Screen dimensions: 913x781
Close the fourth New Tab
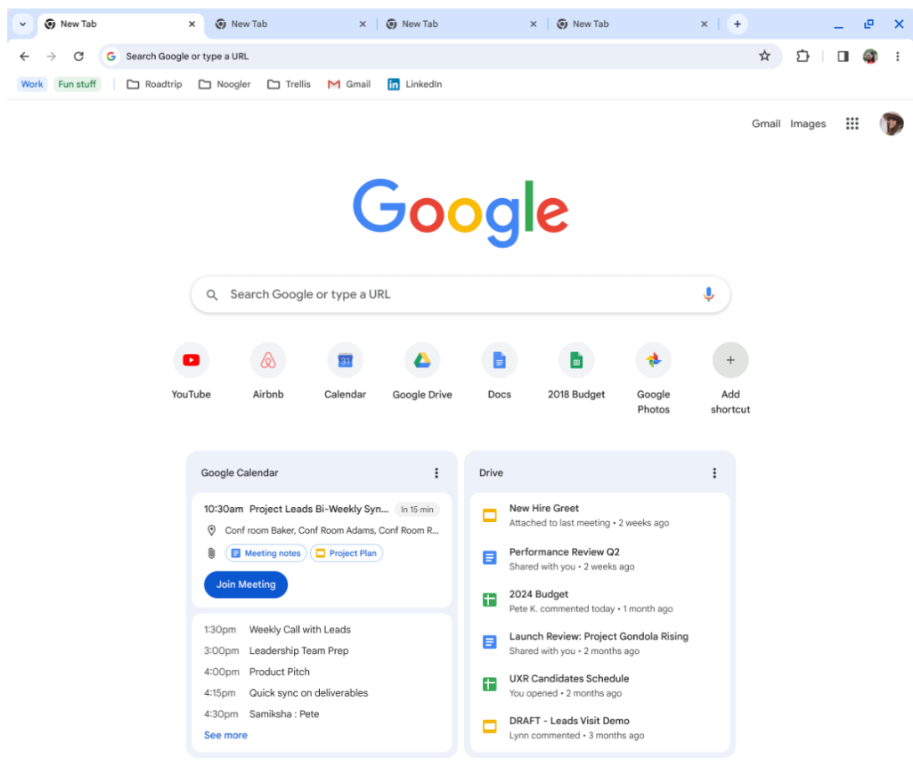pyautogui.click(x=704, y=24)
